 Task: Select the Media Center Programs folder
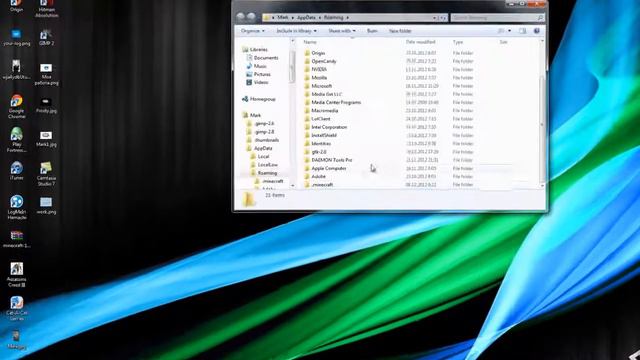(336, 102)
